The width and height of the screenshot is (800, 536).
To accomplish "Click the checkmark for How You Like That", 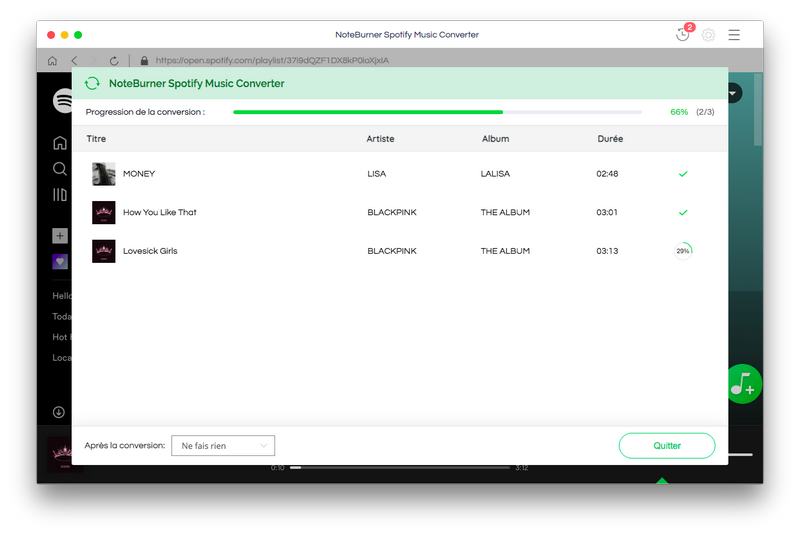I will point(683,212).
